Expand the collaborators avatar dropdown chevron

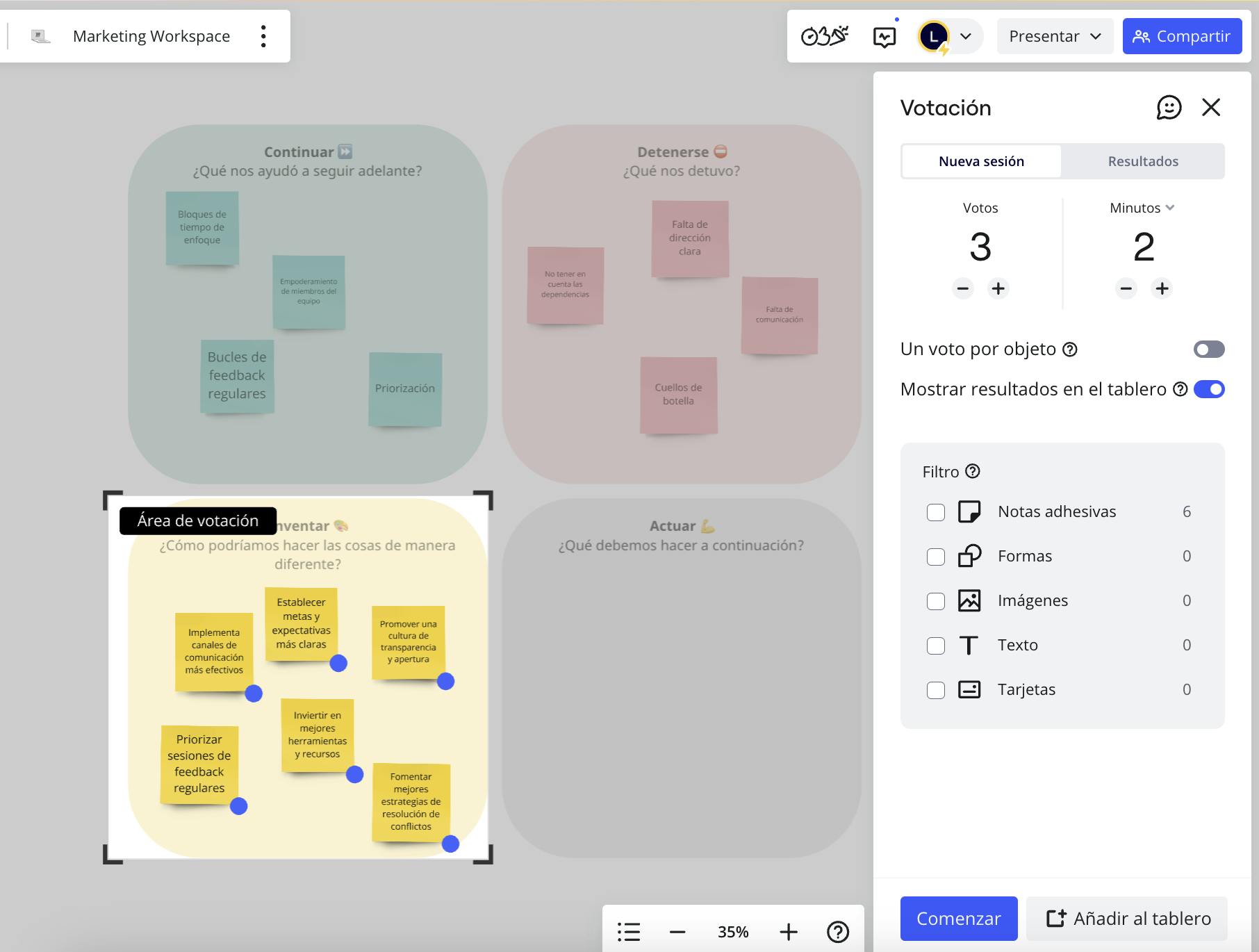[966, 36]
